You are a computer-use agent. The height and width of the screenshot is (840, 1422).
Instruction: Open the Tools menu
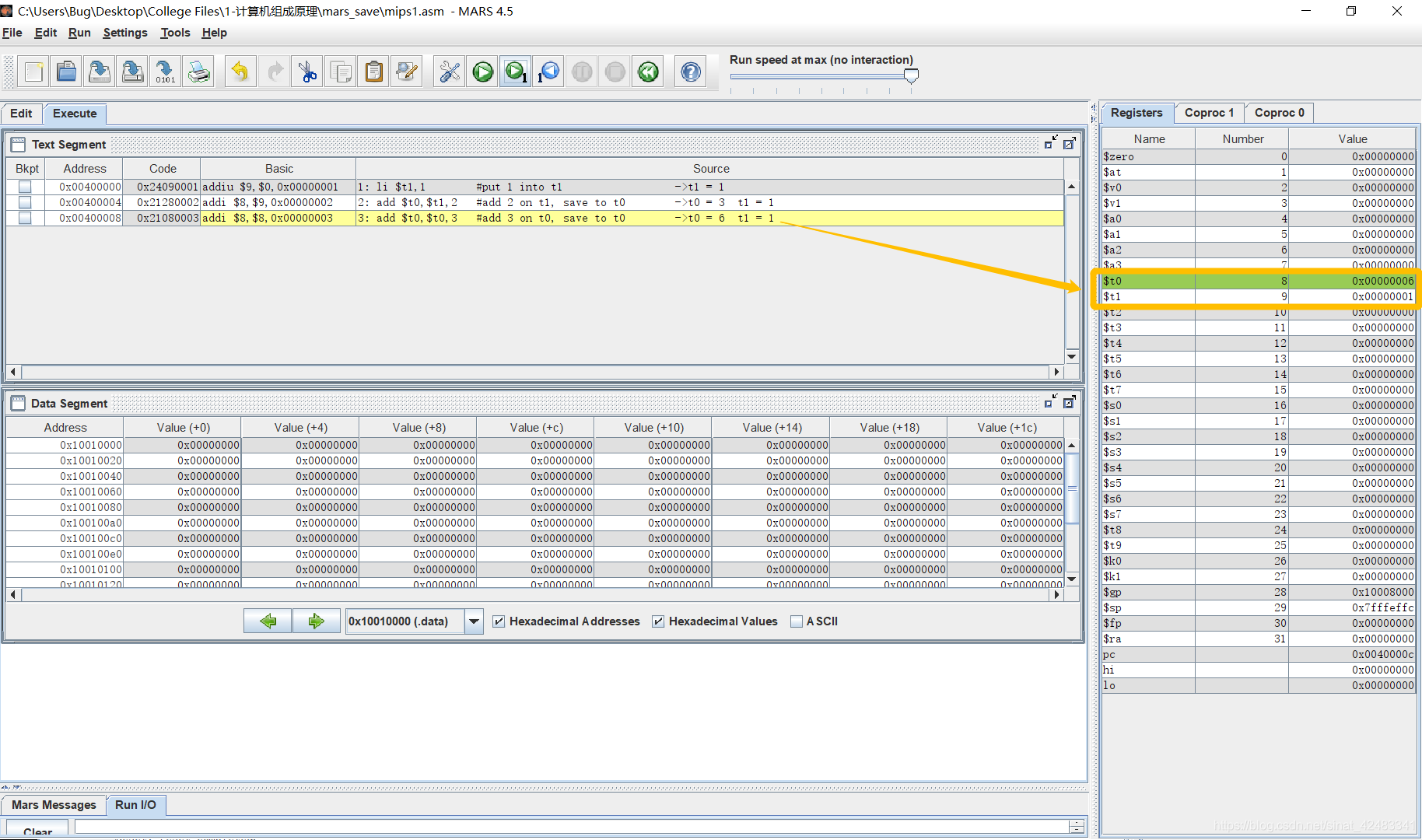pos(175,33)
